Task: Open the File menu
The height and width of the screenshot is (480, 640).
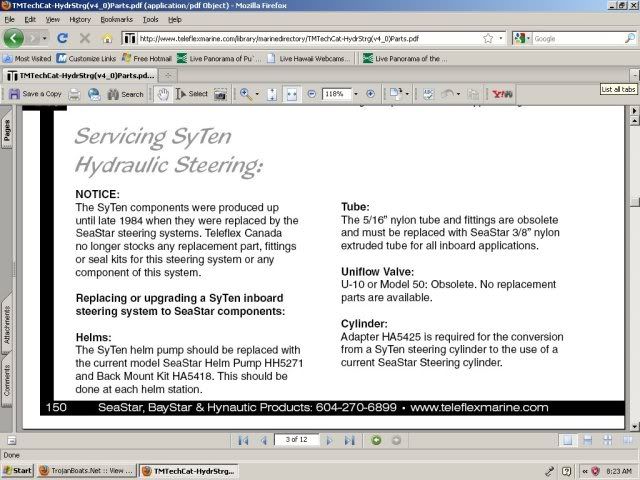Action: [x=9, y=19]
